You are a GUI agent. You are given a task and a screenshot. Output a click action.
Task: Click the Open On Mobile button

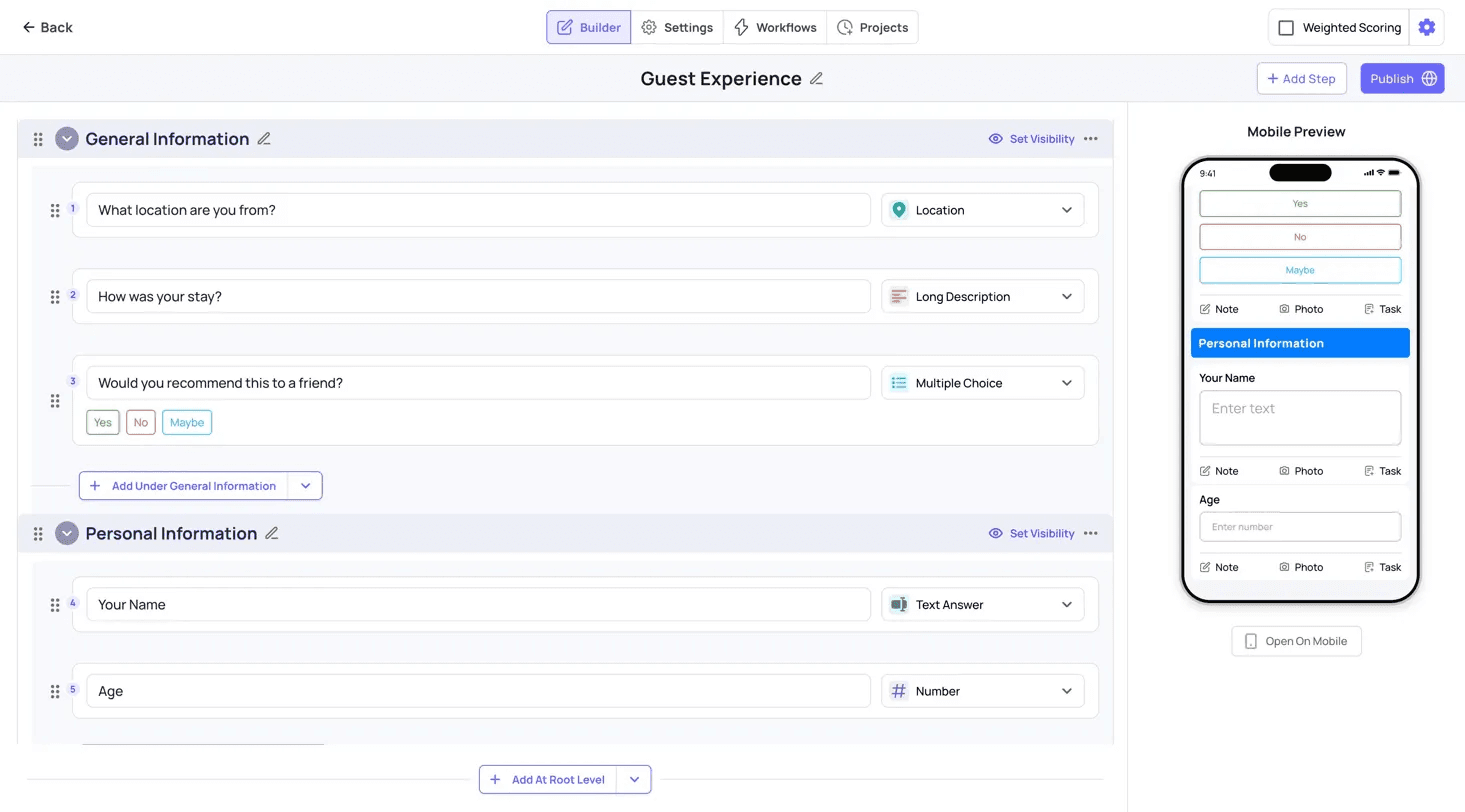[x=1296, y=641]
